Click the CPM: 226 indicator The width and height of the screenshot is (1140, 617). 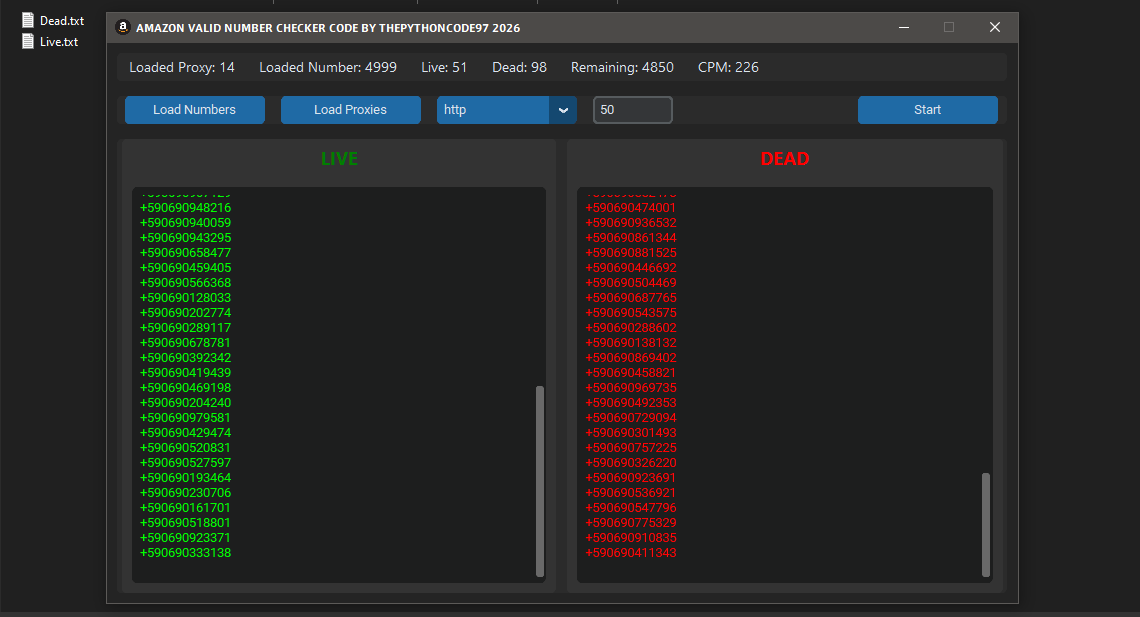(728, 68)
